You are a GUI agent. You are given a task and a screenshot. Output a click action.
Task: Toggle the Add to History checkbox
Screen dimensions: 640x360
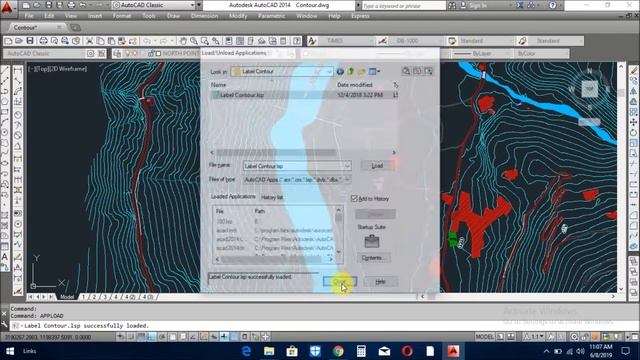[354, 198]
